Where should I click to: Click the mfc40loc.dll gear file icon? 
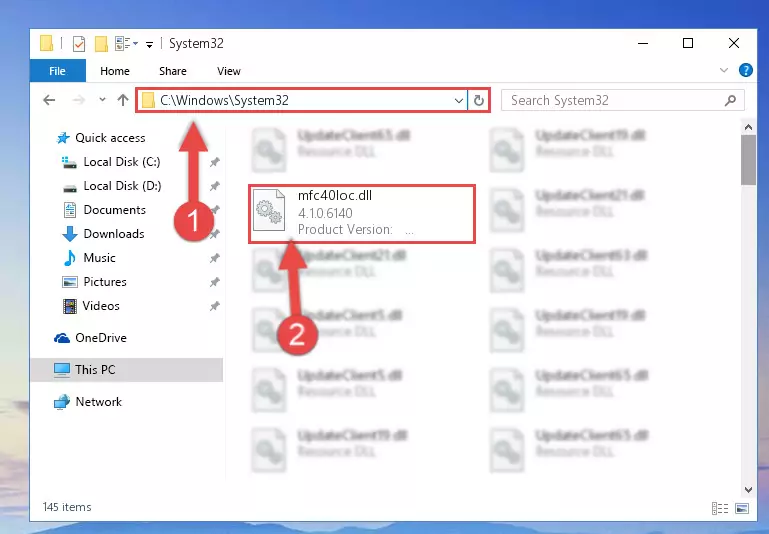pyautogui.click(x=269, y=210)
